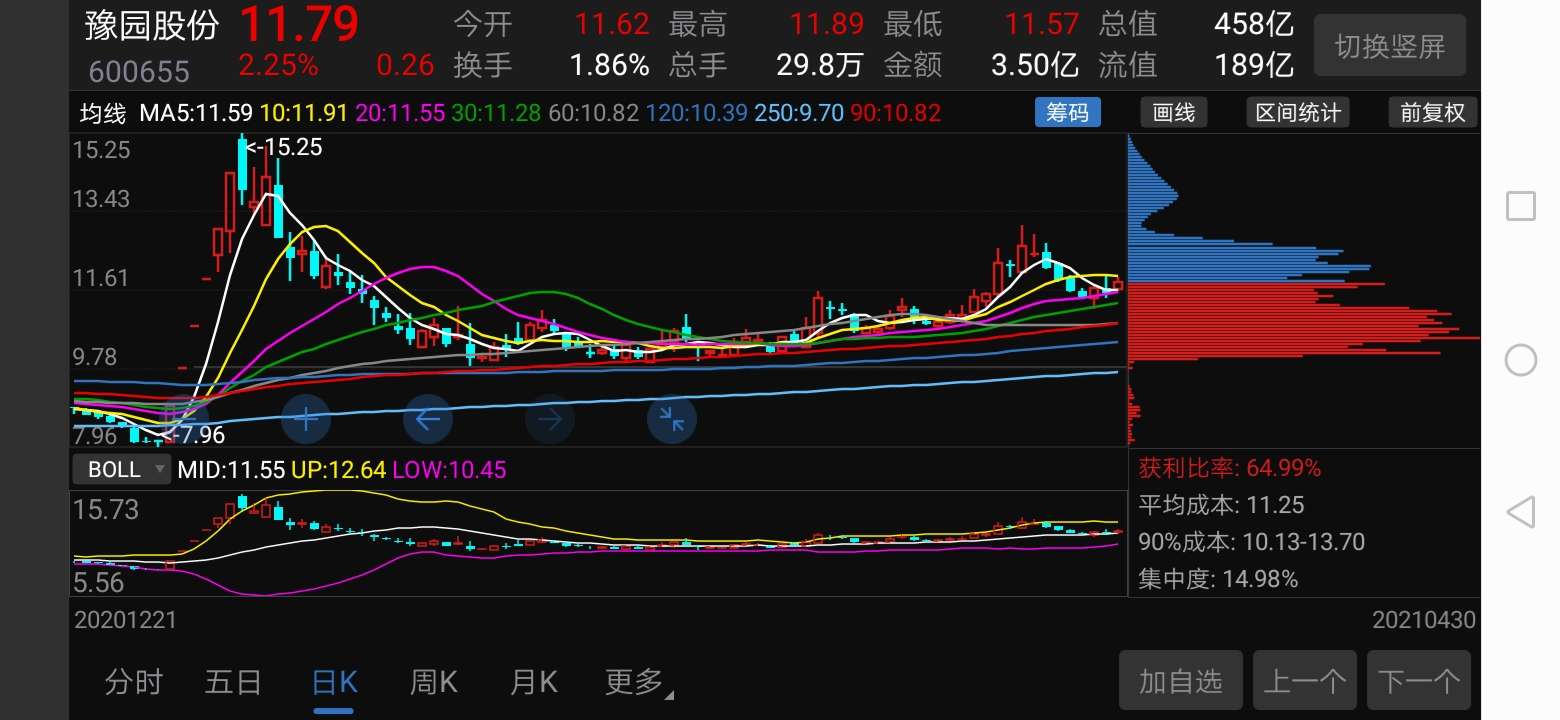1560x720 pixels.
Task: Tap Android recent apps square icon
Action: pyautogui.click(x=1521, y=206)
